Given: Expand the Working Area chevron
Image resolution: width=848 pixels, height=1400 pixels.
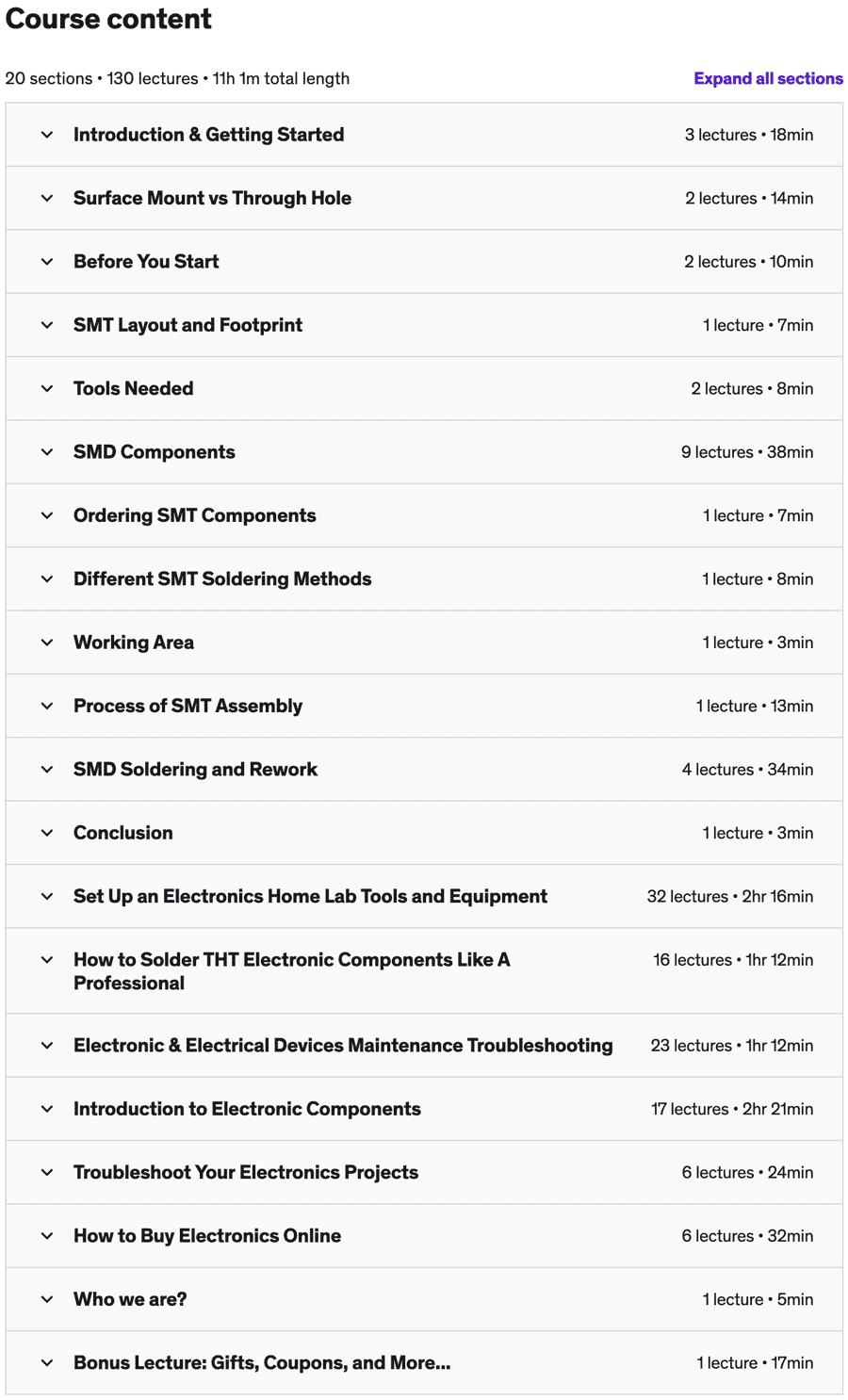Looking at the screenshot, I should [x=47, y=643].
